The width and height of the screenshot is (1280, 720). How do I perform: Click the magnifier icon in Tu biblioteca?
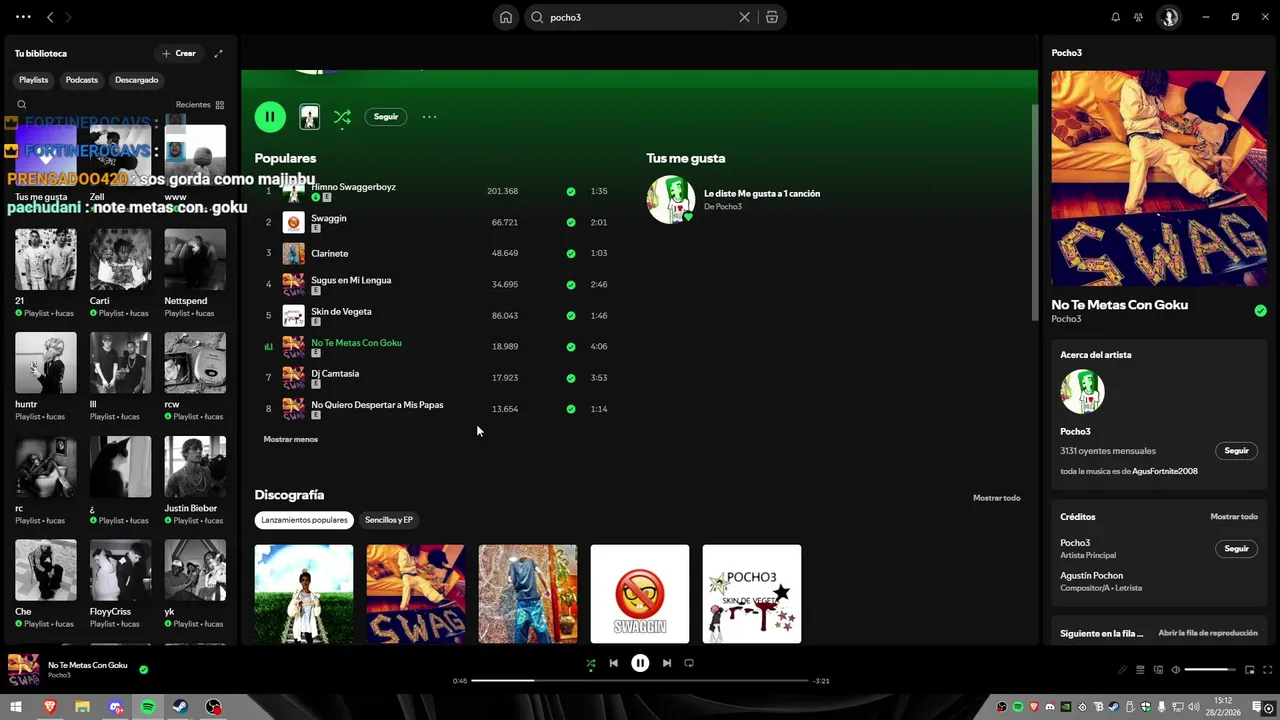(x=22, y=104)
